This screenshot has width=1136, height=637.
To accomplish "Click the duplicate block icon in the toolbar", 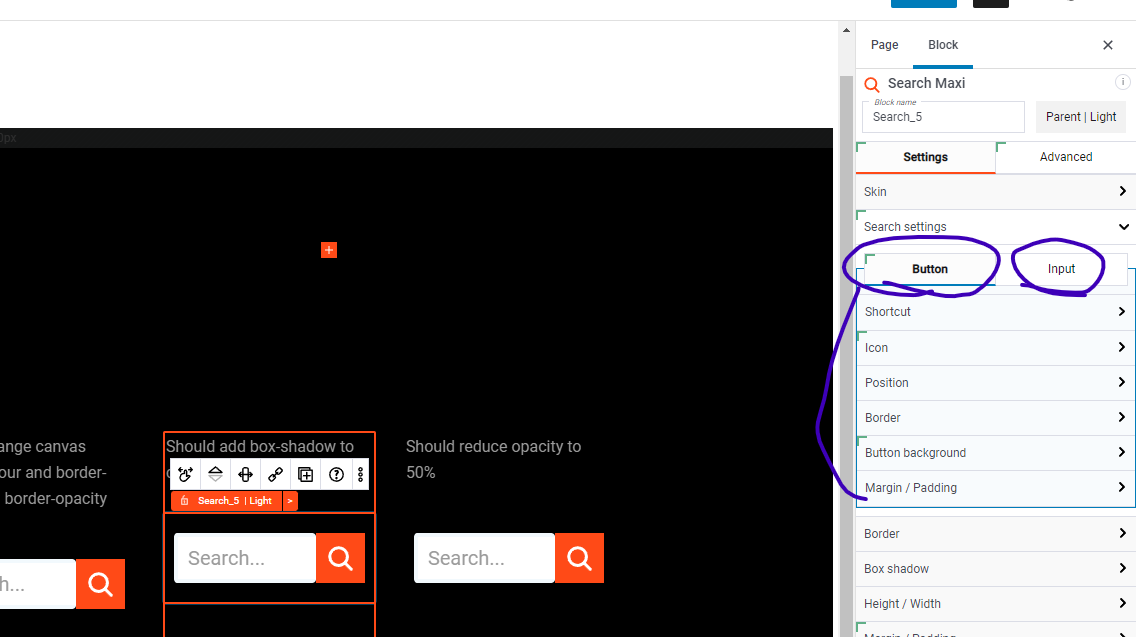I will point(305,474).
